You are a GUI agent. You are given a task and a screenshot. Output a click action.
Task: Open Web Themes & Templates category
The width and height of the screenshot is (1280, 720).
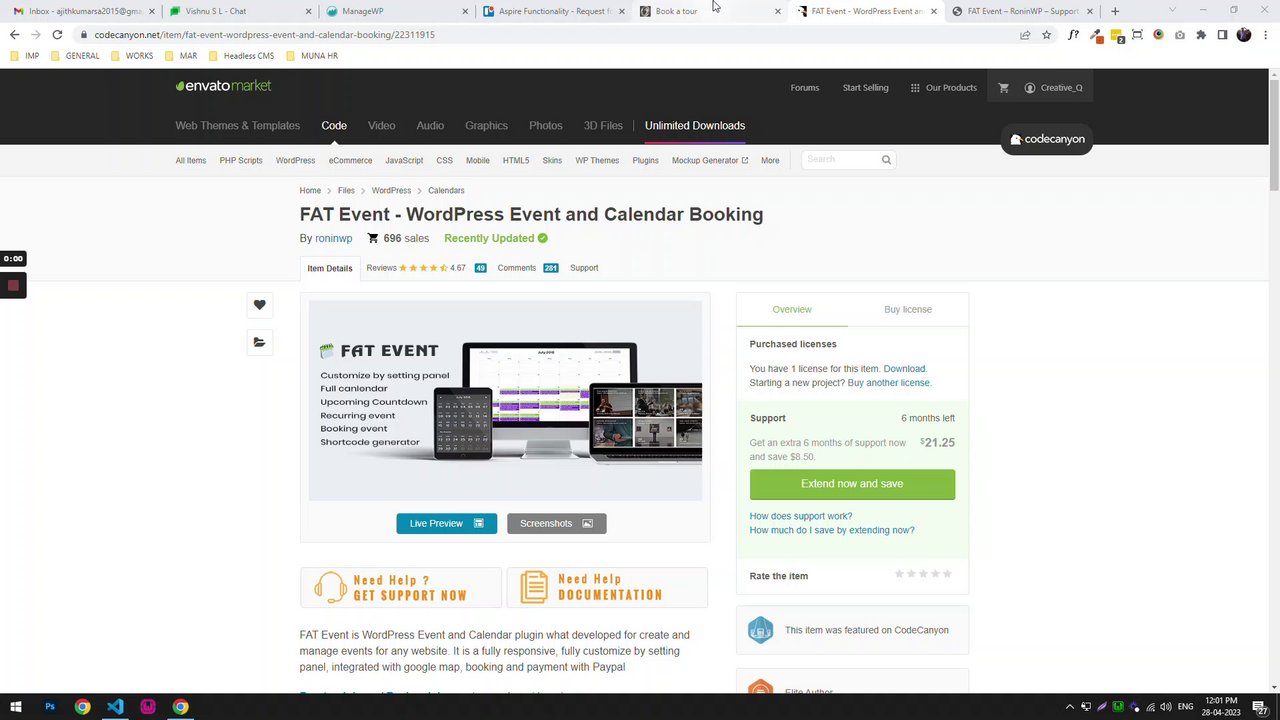(238, 126)
